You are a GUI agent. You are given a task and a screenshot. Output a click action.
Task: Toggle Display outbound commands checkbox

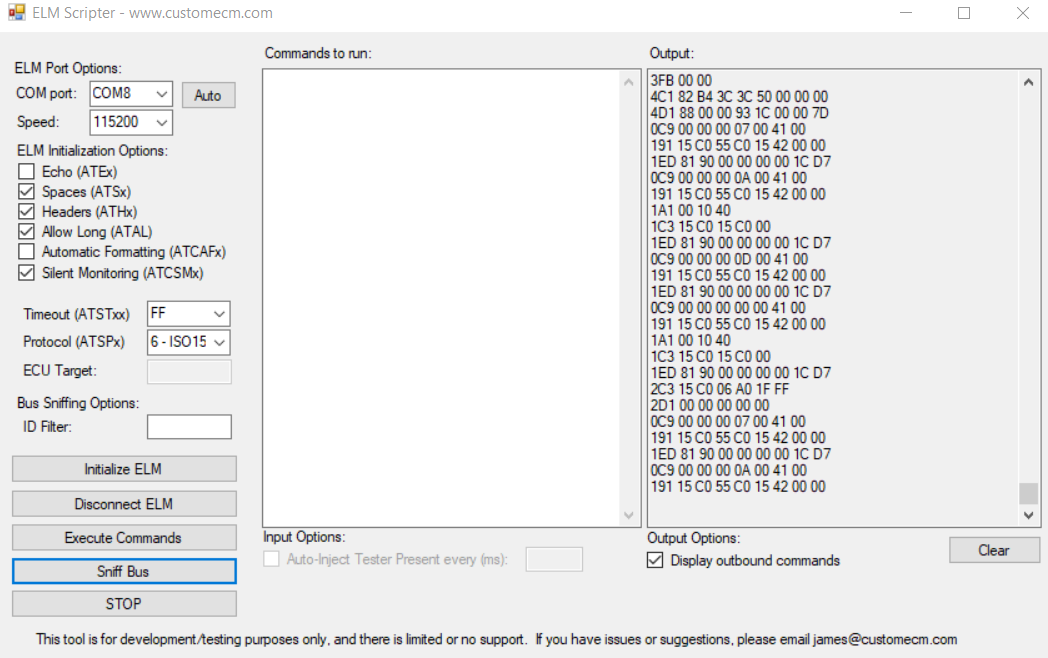pyautogui.click(x=655, y=560)
